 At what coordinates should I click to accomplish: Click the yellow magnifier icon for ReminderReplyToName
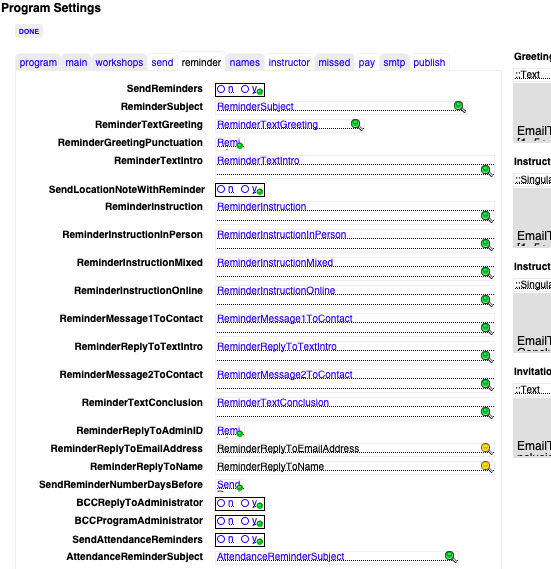[487, 466]
